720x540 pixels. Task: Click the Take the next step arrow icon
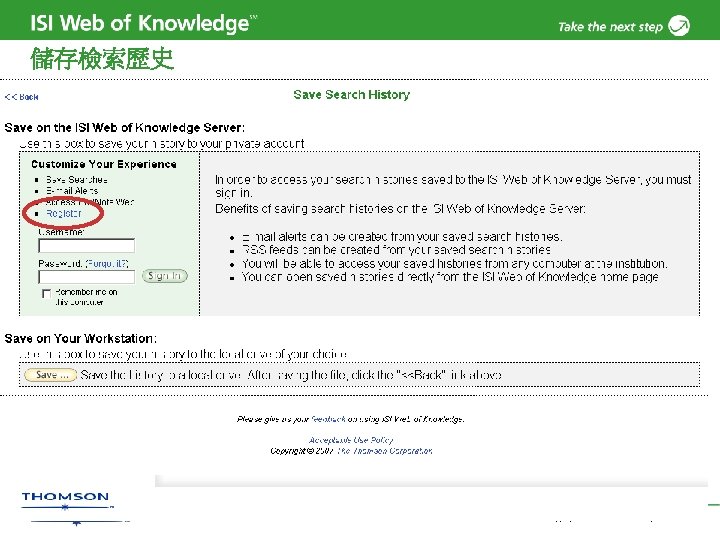[x=679, y=25]
